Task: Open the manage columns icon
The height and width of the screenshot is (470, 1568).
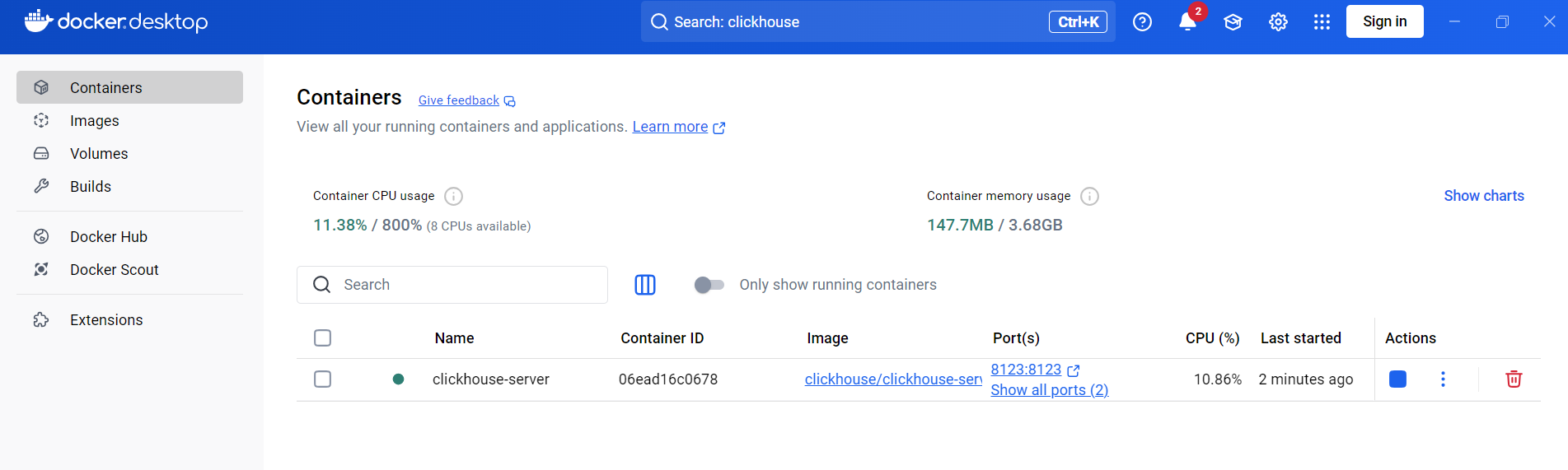Action: (645, 285)
